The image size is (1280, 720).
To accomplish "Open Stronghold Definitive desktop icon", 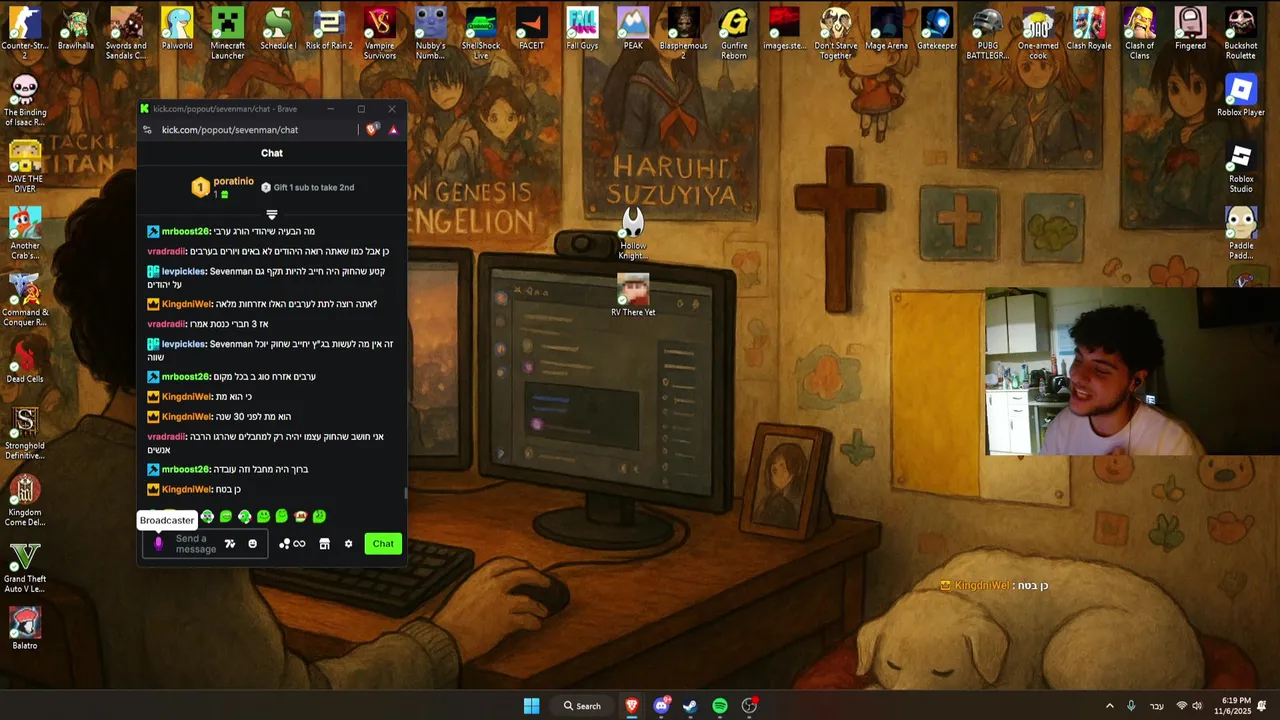I will (25, 434).
